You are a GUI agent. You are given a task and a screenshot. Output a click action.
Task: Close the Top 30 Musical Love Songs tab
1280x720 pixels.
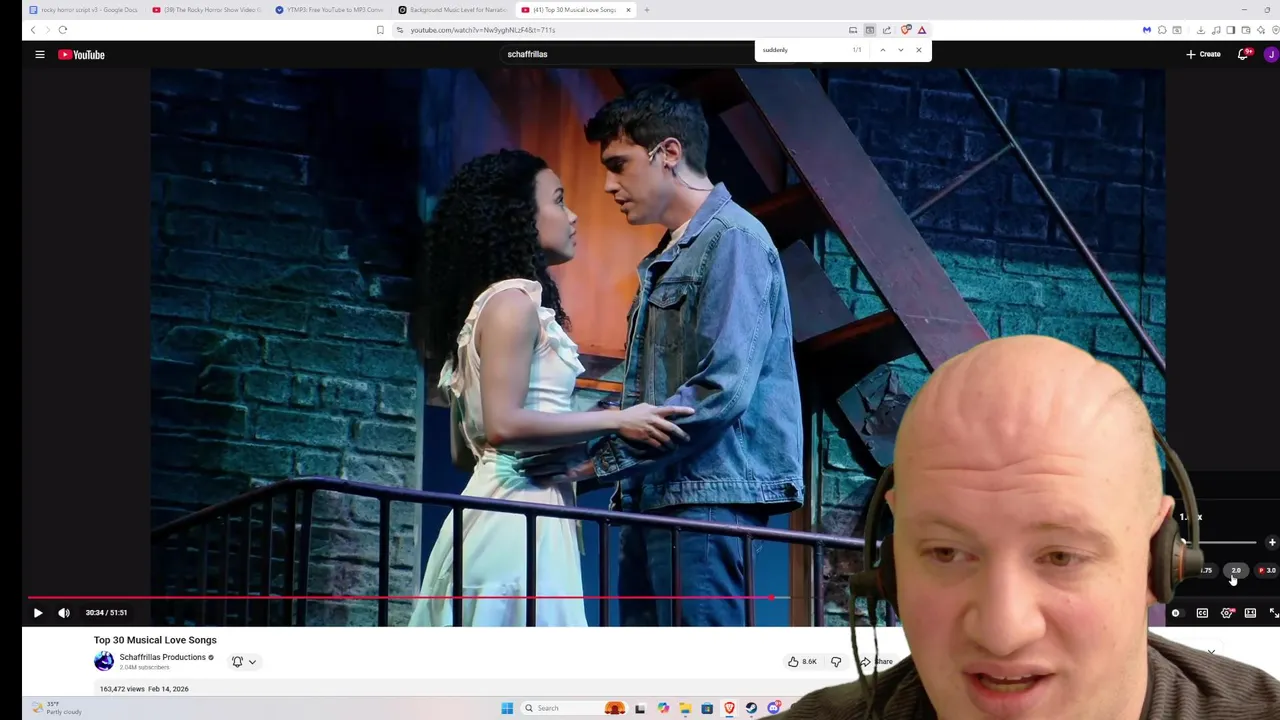point(628,10)
